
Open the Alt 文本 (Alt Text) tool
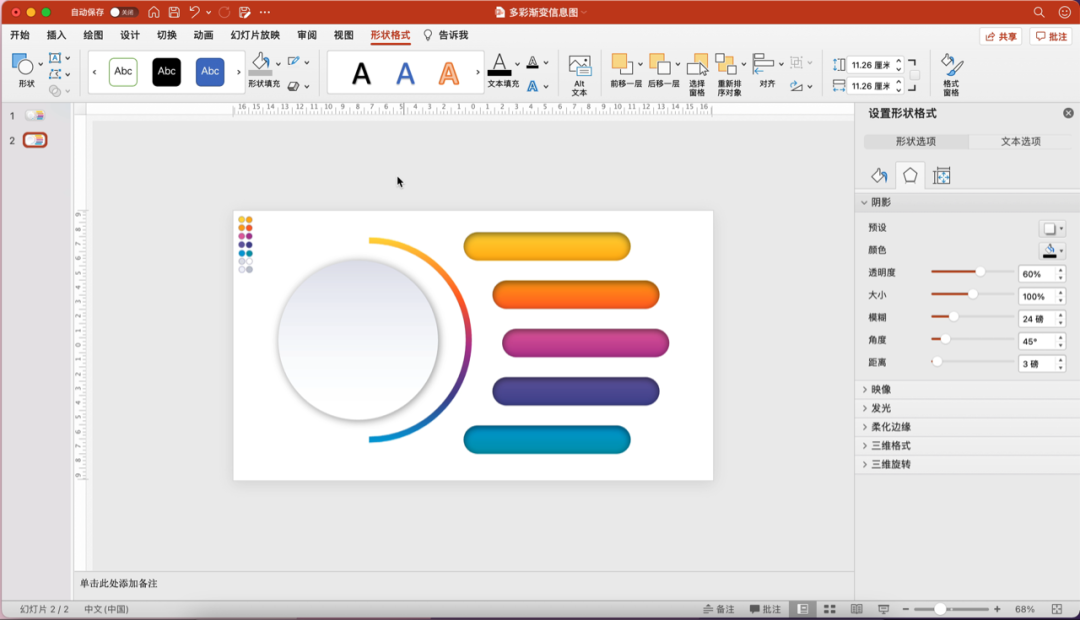tap(579, 74)
